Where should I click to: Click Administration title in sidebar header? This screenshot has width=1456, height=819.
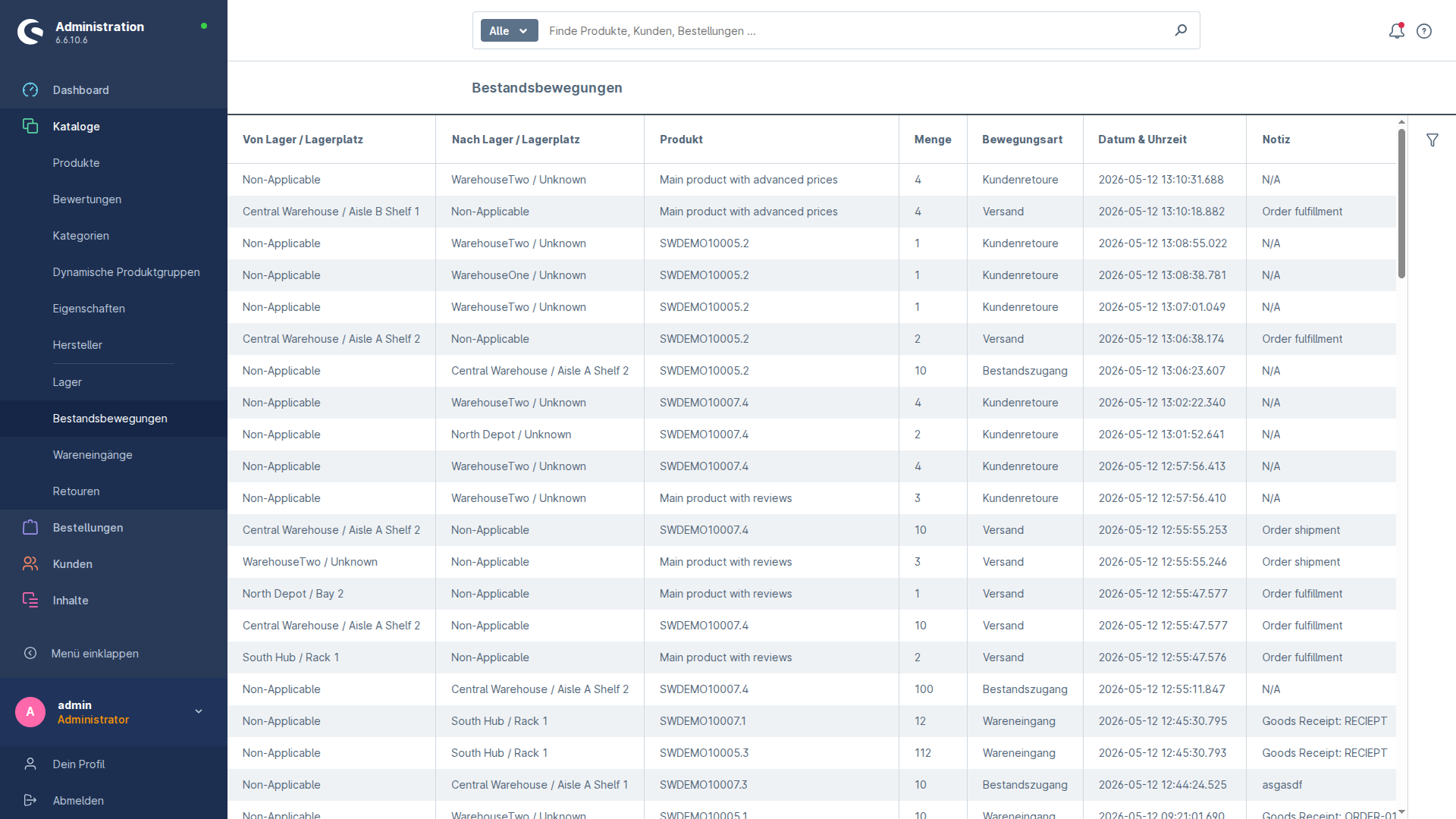[99, 27]
